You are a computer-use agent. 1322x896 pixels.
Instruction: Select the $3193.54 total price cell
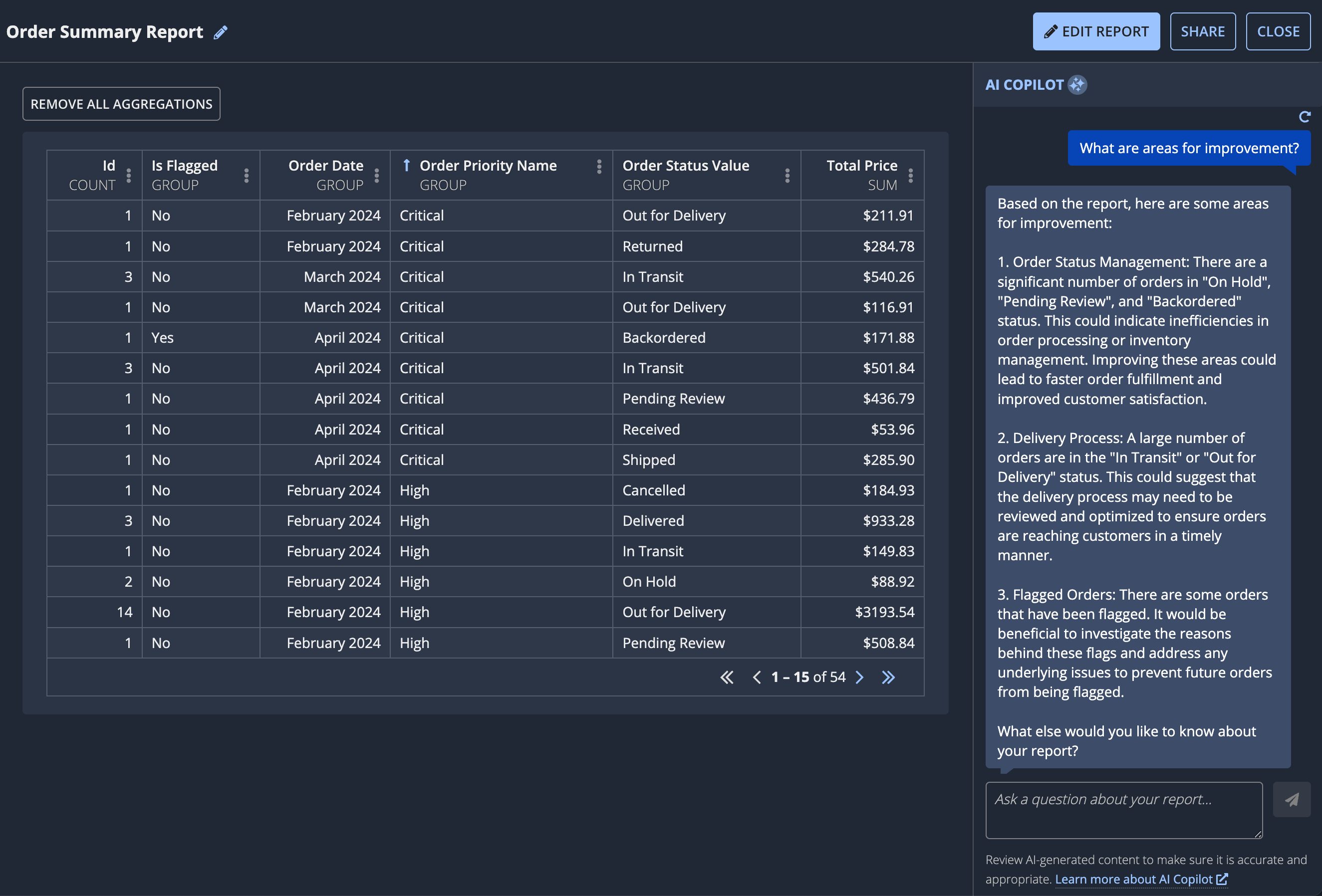coord(862,612)
